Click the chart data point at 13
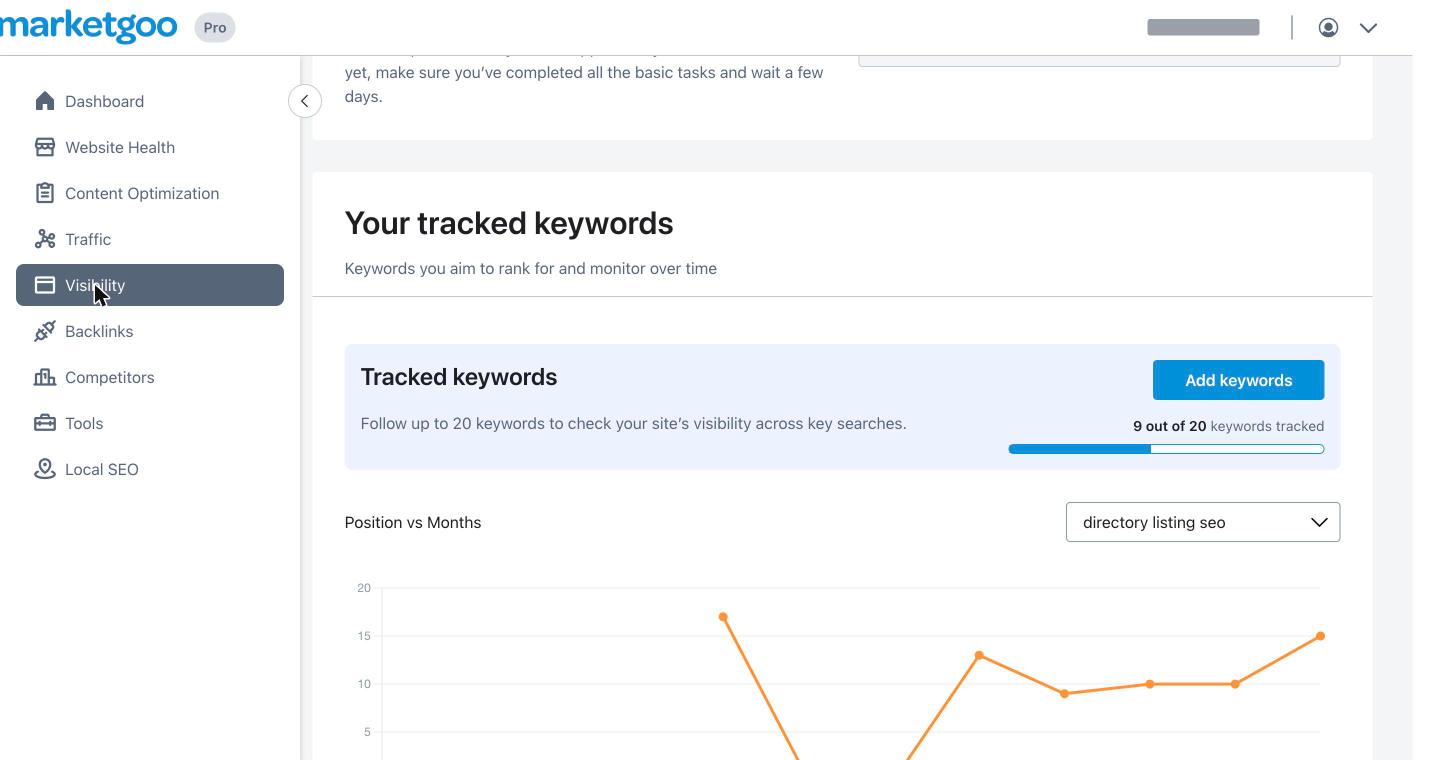 (x=979, y=655)
